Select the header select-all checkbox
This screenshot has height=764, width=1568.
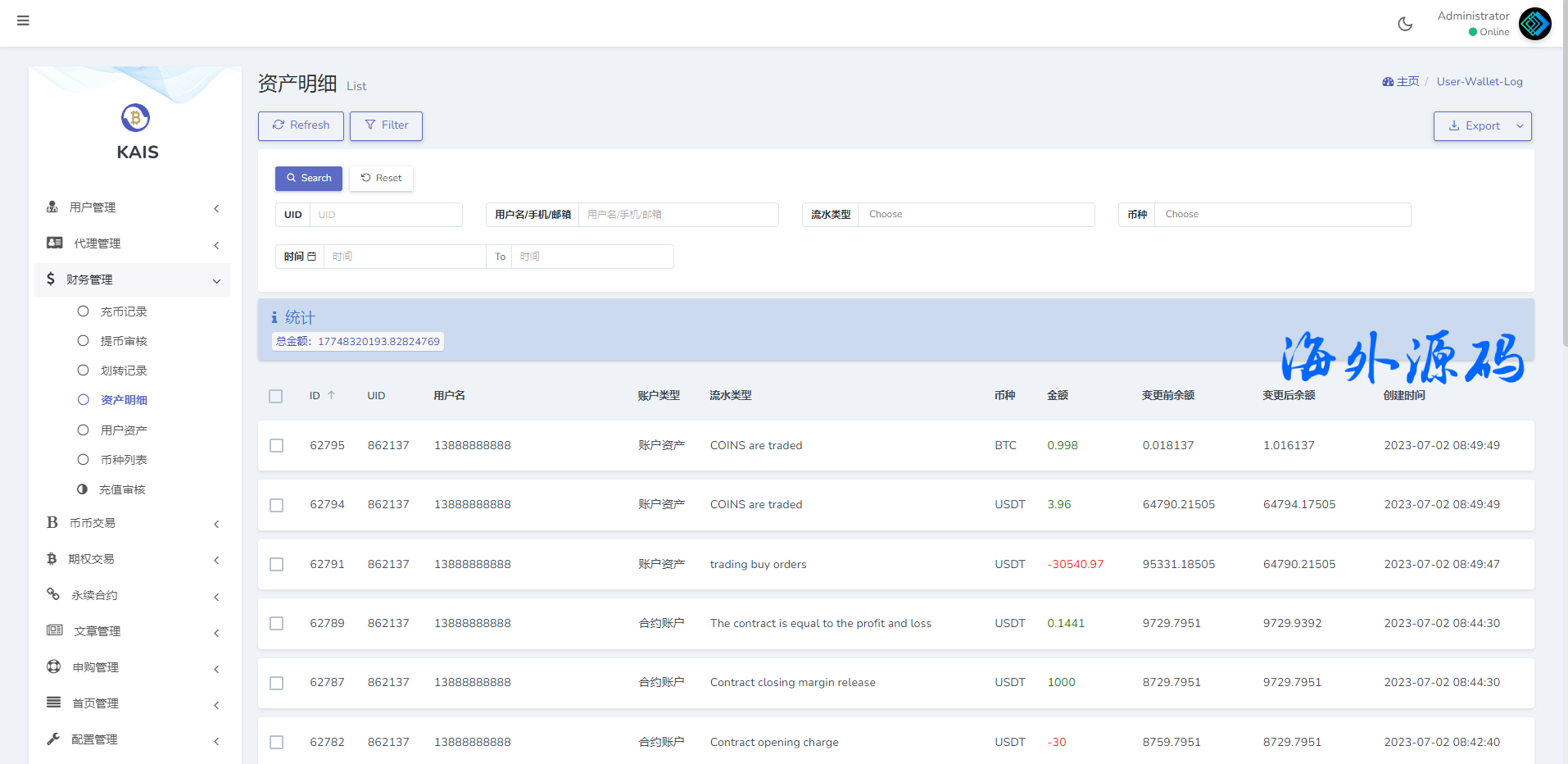point(276,396)
